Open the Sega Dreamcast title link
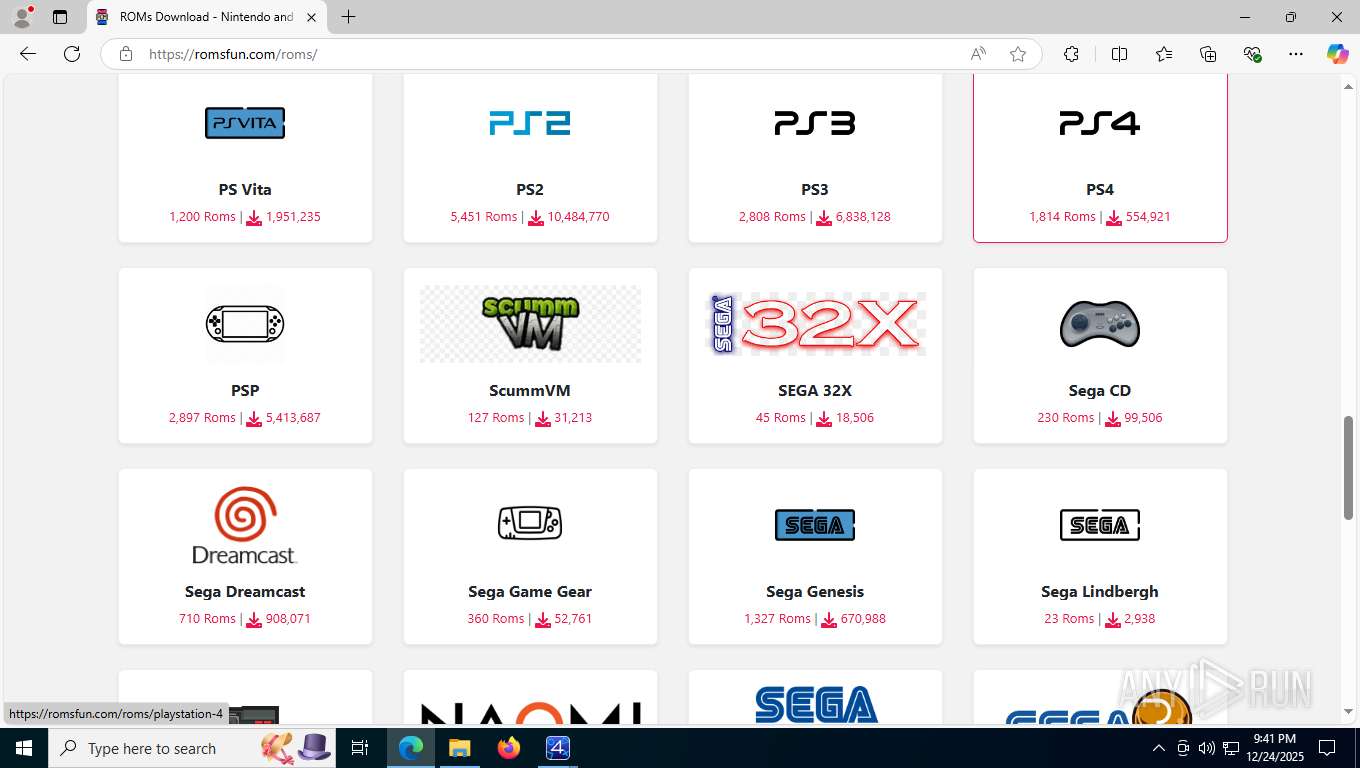 pos(245,591)
